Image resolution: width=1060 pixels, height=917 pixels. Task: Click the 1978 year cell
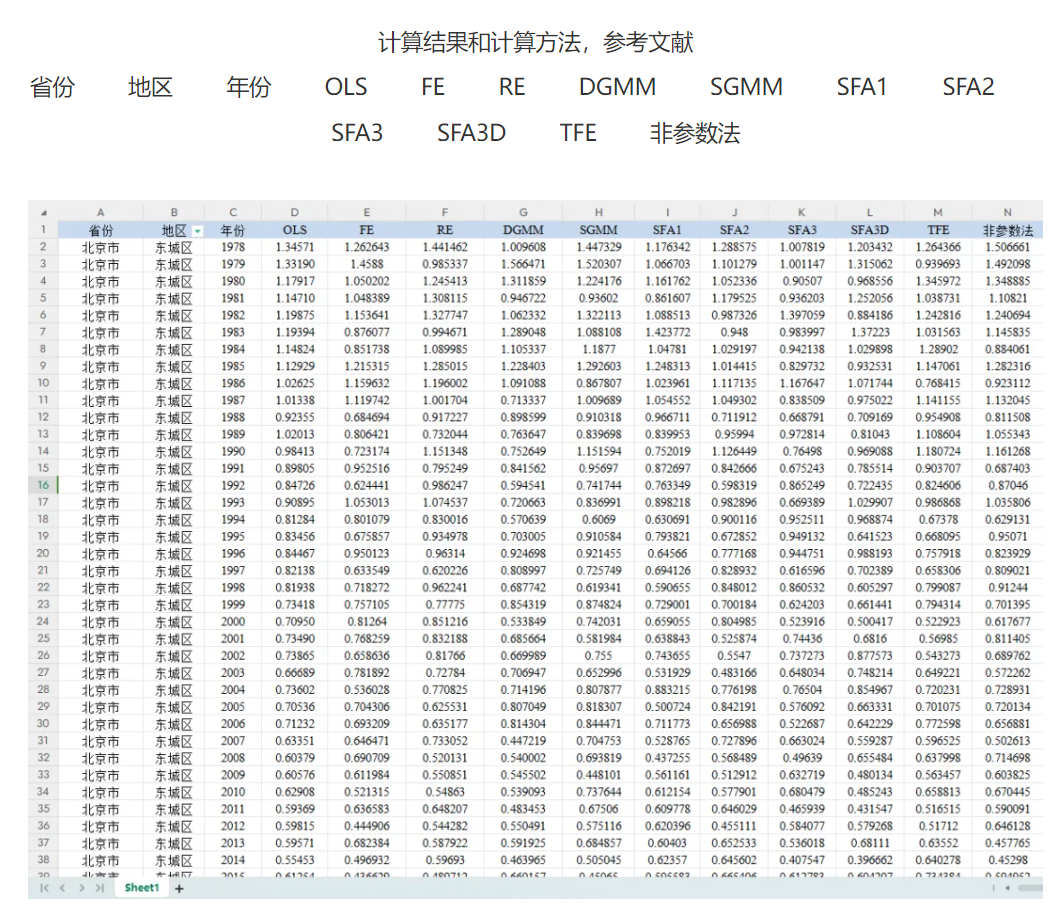[233, 247]
